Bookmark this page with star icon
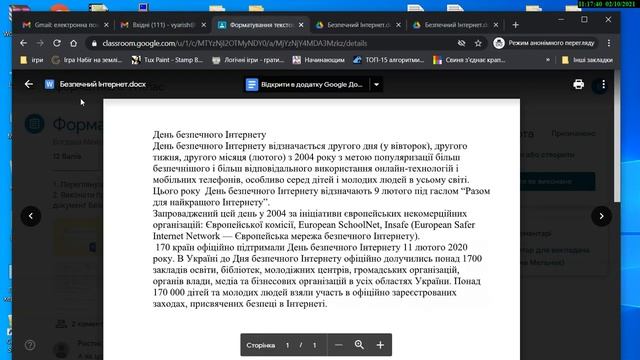Viewport: 640px width, 360px height. [478, 43]
